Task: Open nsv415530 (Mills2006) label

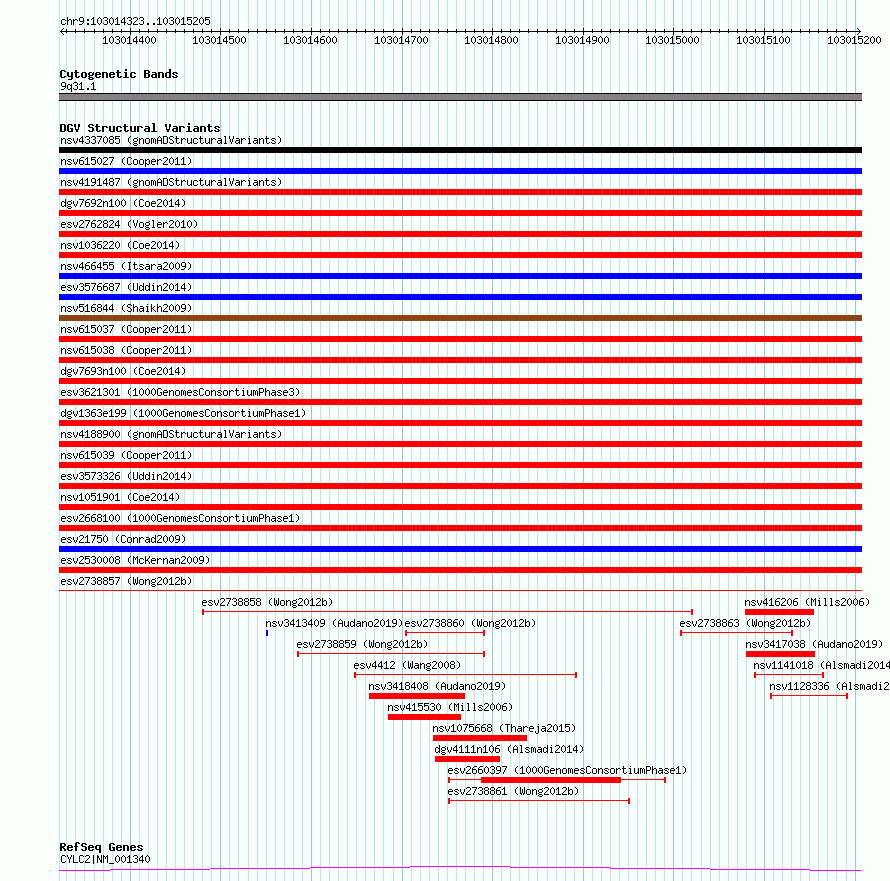Action: pos(450,707)
